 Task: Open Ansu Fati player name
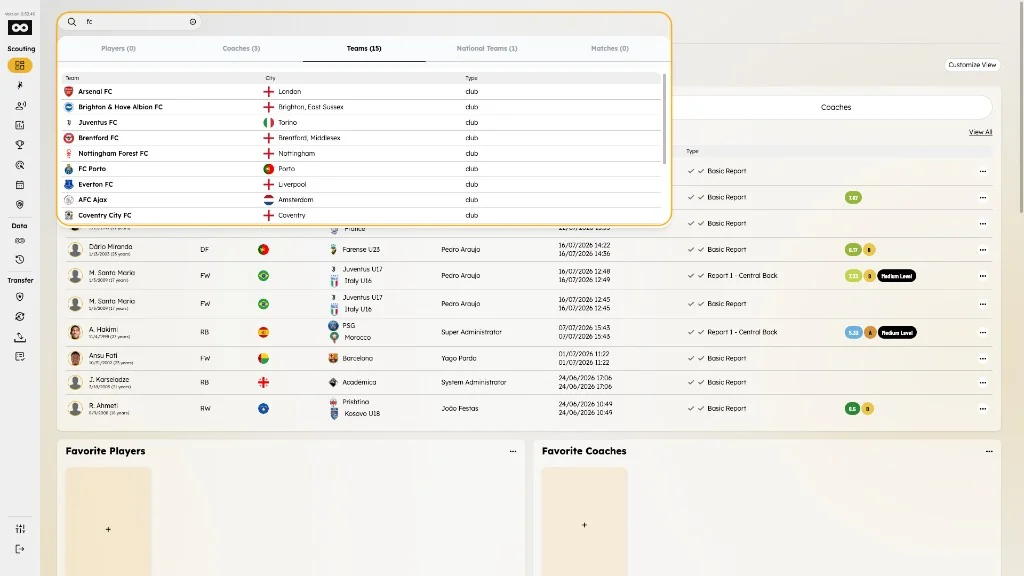pyautogui.click(x=103, y=355)
